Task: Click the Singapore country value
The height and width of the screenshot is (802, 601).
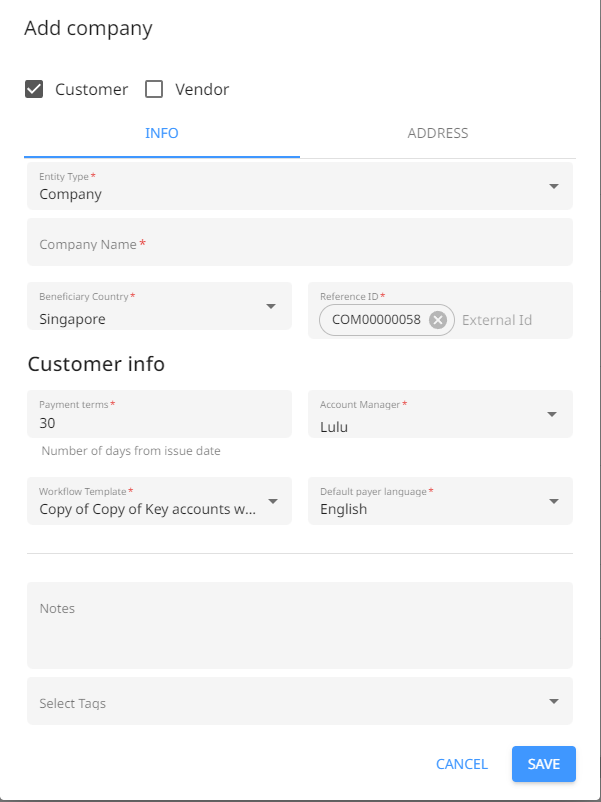Action: 73,320
